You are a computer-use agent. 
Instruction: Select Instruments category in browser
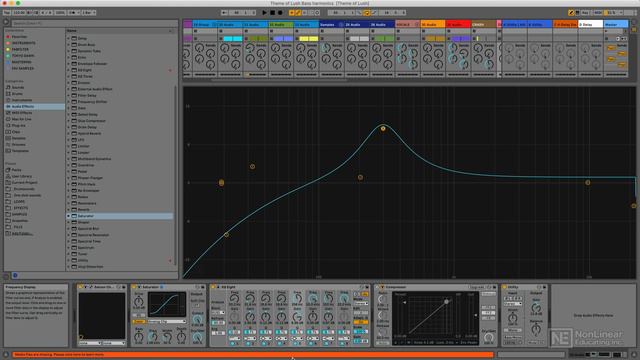click(x=21, y=100)
